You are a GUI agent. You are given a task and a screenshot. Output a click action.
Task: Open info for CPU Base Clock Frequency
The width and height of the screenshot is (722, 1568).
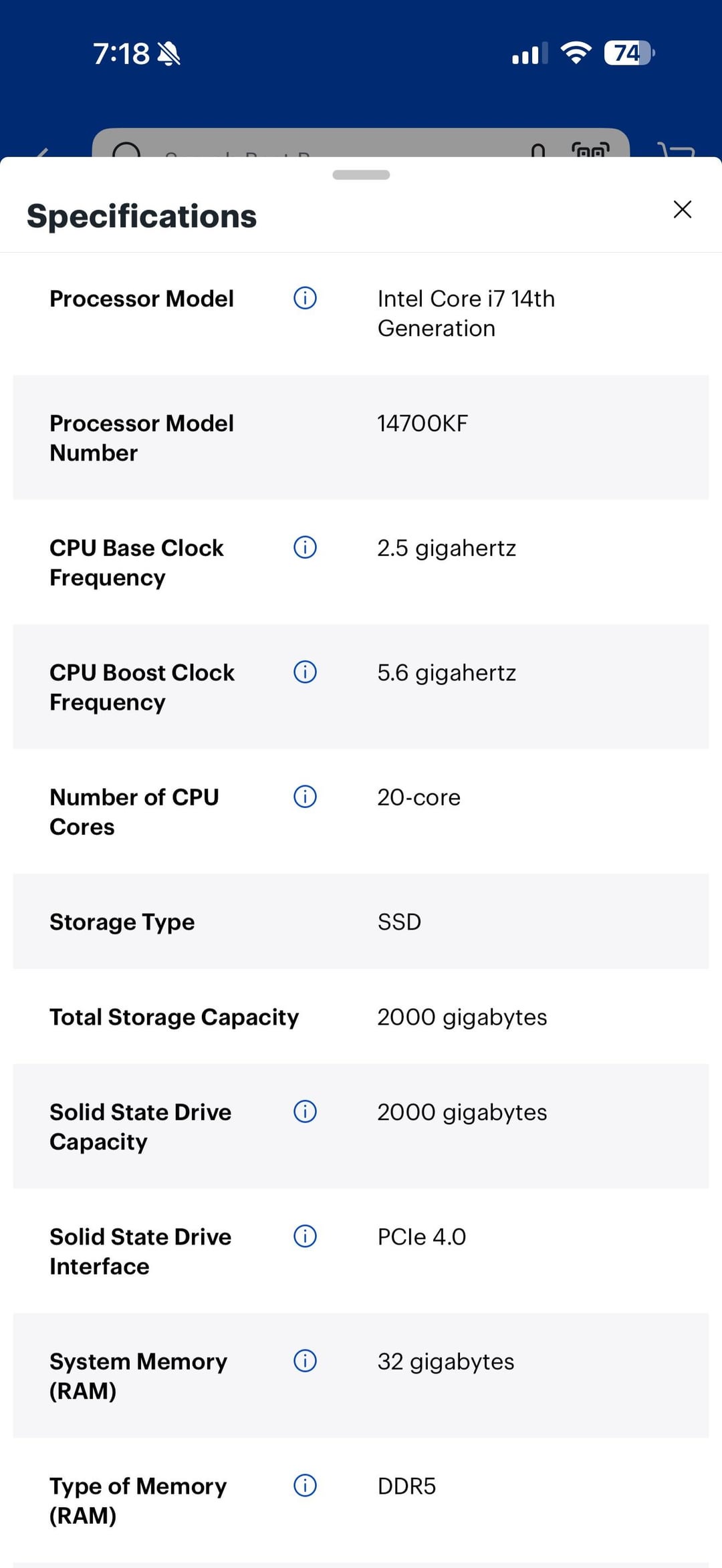305,547
